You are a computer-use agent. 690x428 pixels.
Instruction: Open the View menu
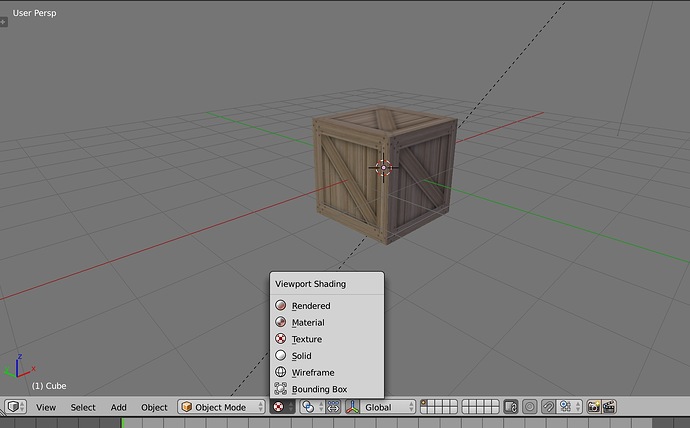[x=46, y=407]
